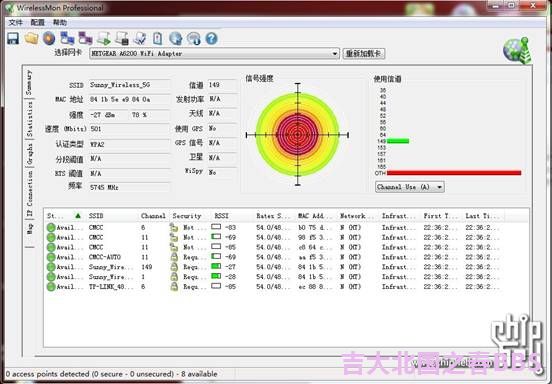Sort list by the St... column arrow
552x384 pixels.
click(x=78, y=216)
